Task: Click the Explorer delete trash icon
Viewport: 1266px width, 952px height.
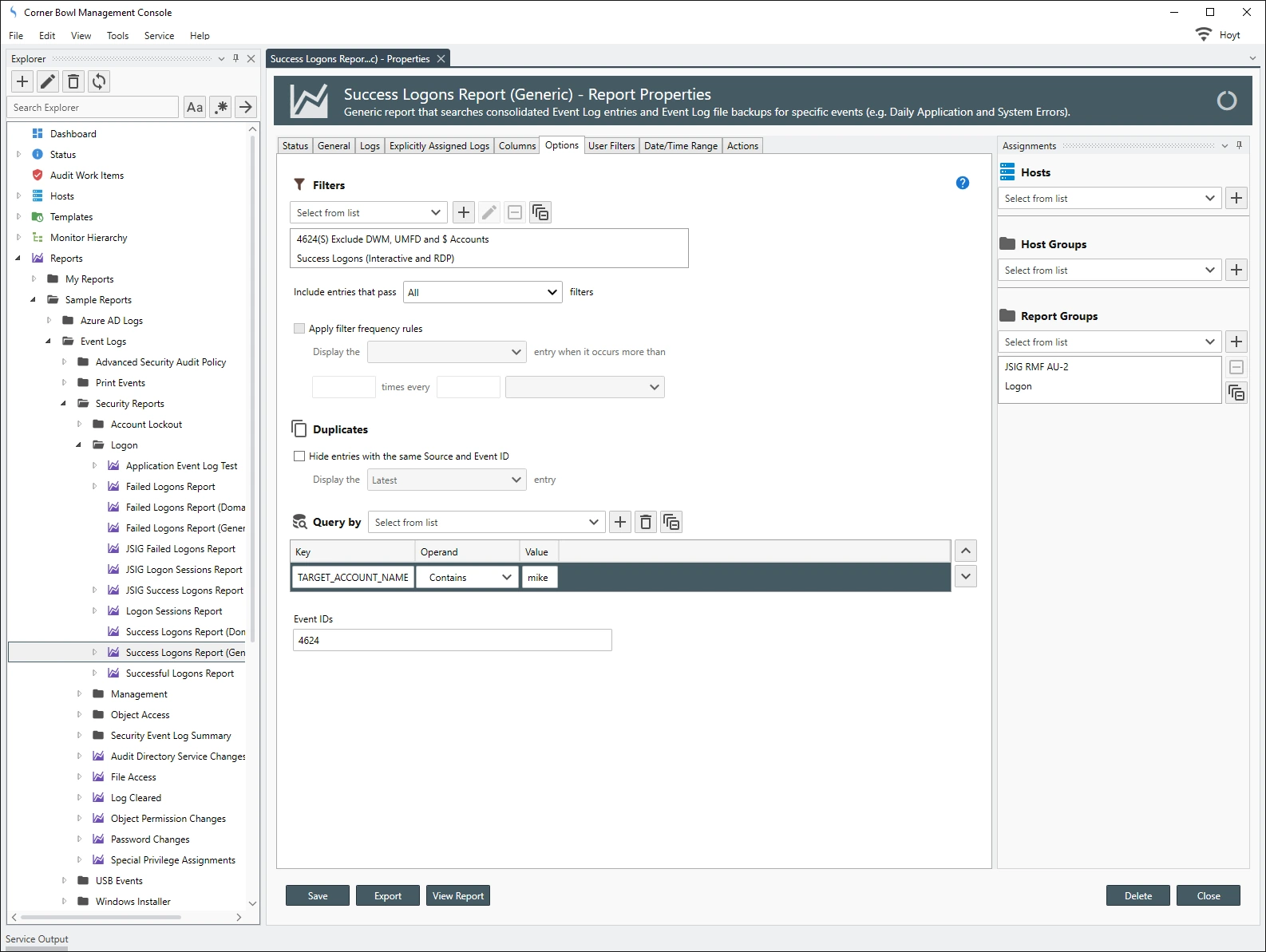Action: 73,81
